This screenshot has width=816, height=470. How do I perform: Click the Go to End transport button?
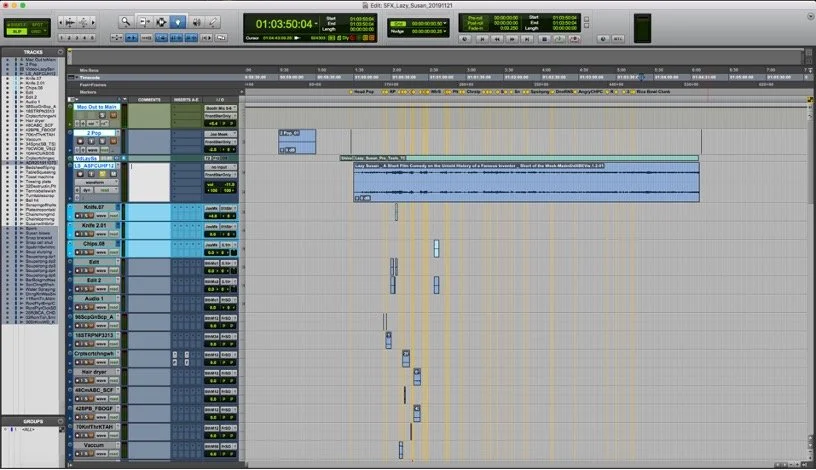527,39
